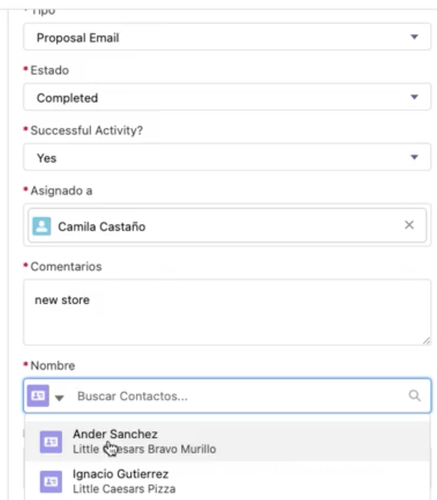437x500 pixels.
Task: Open the object type switcher arrow in Nombre
Action: click(59, 397)
